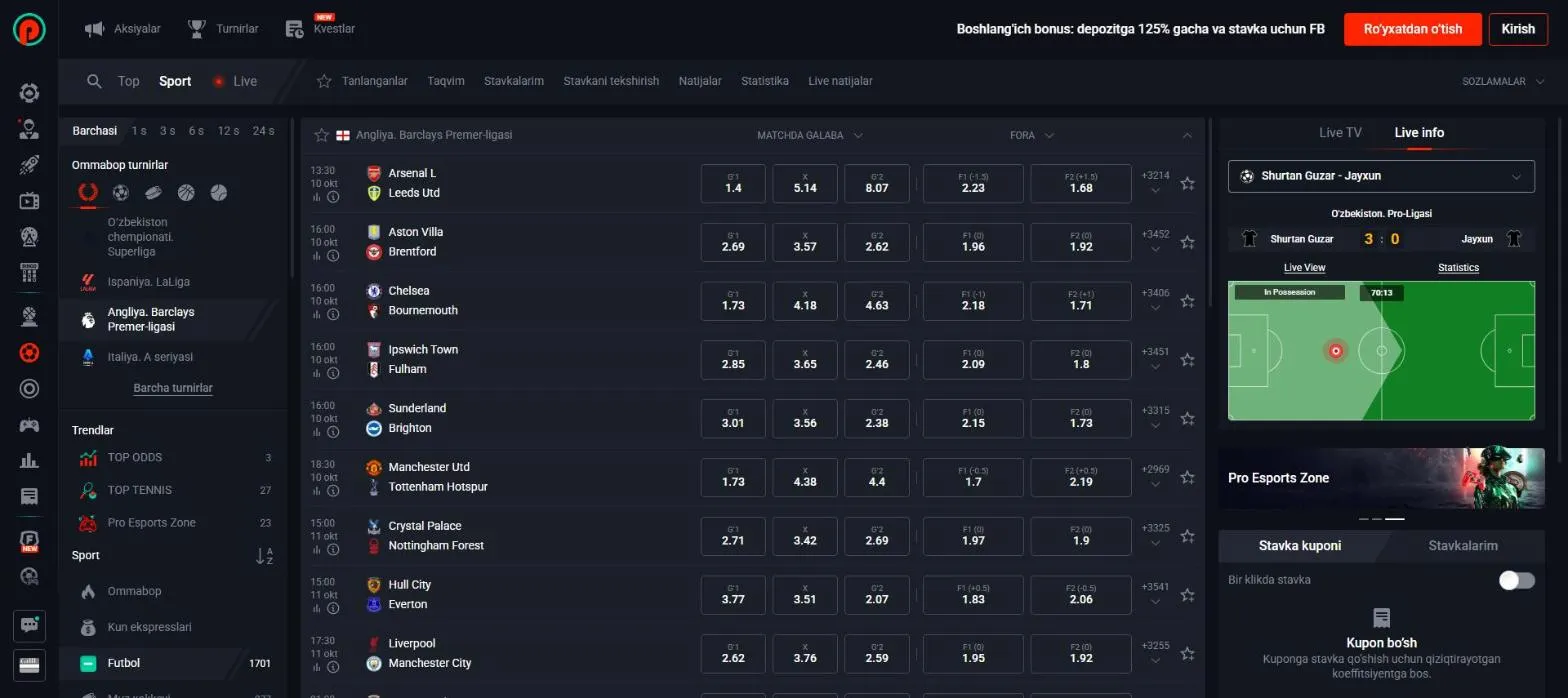Click the Pro Esports Zone carousel indicator dots
Viewport: 1568px width, 698px height.
pyautogui.click(x=1381, y=519)
